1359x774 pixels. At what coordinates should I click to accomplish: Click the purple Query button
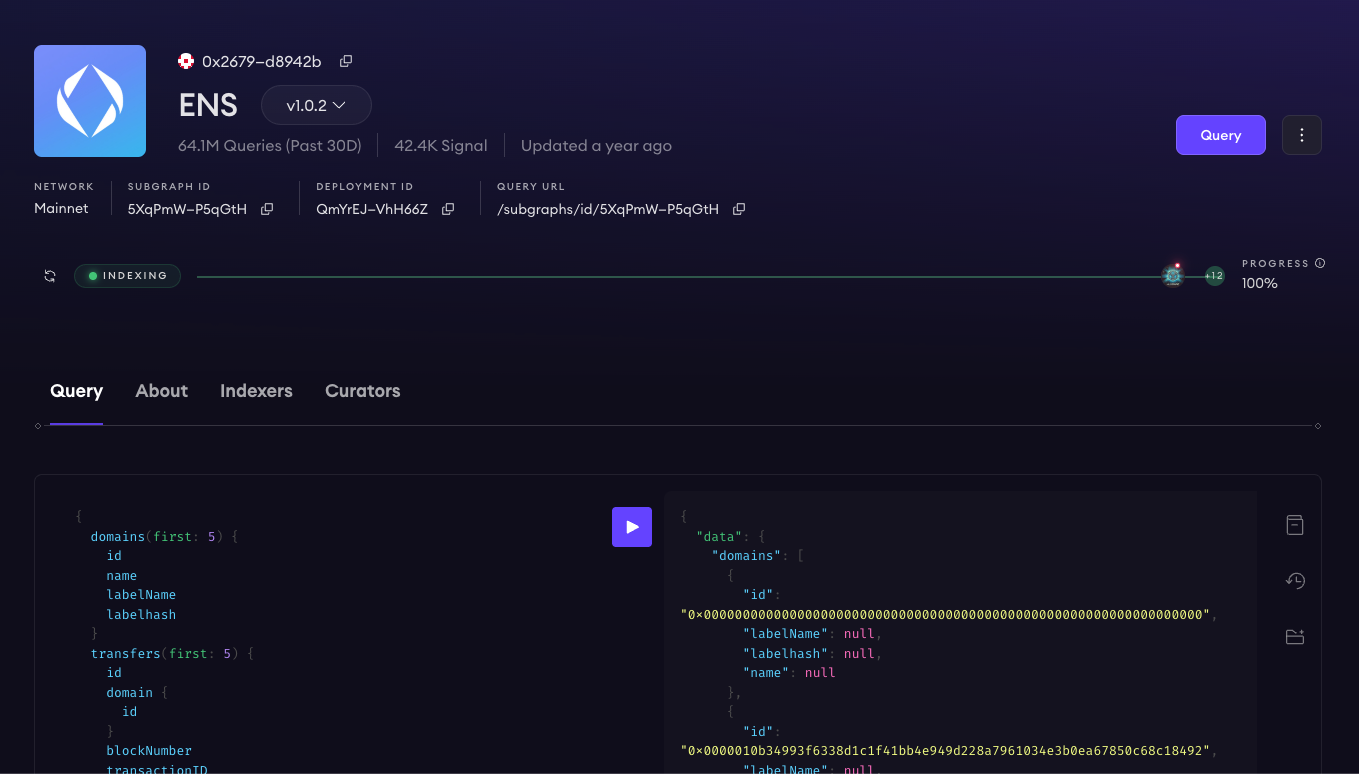click(x=1221, y=135)
